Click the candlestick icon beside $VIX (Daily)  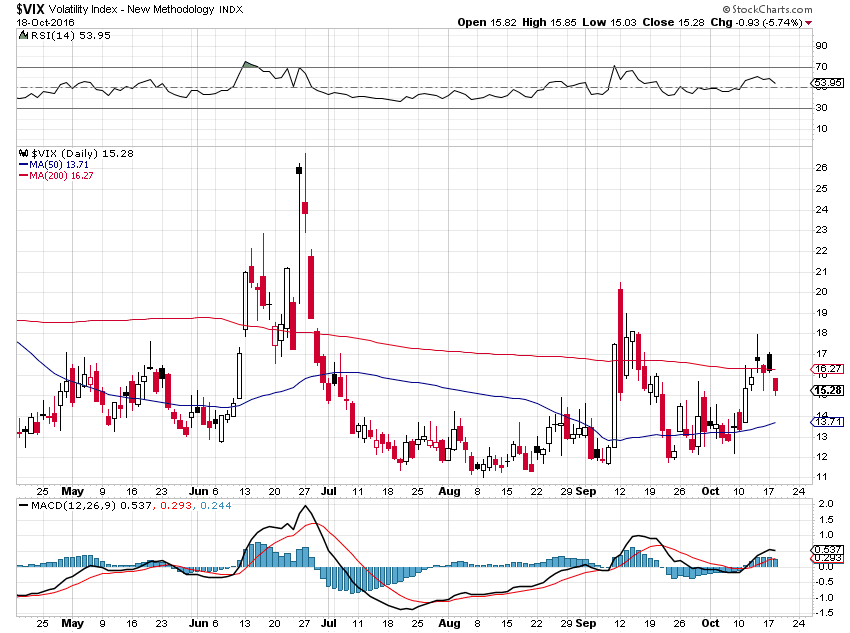23,153
